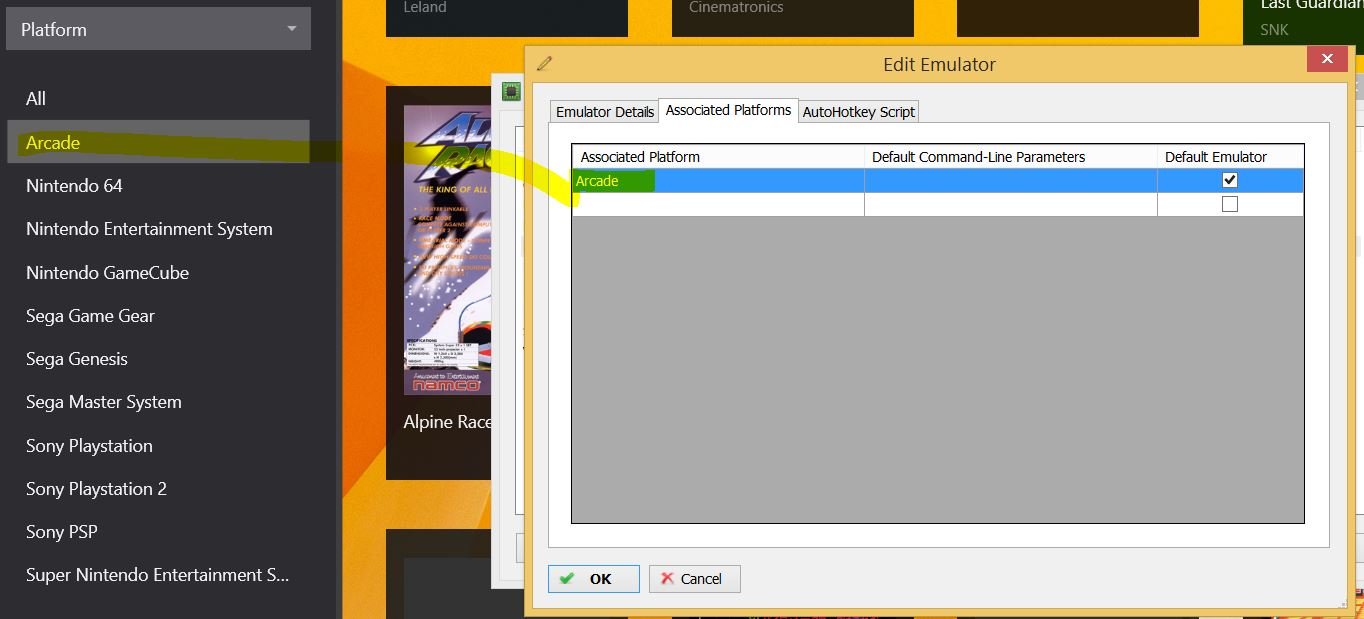The height and width of the screenshot is (619, 1364).
Task: Click the Arcade cell in Associated Platform column
Action: [x=718, y=181]
